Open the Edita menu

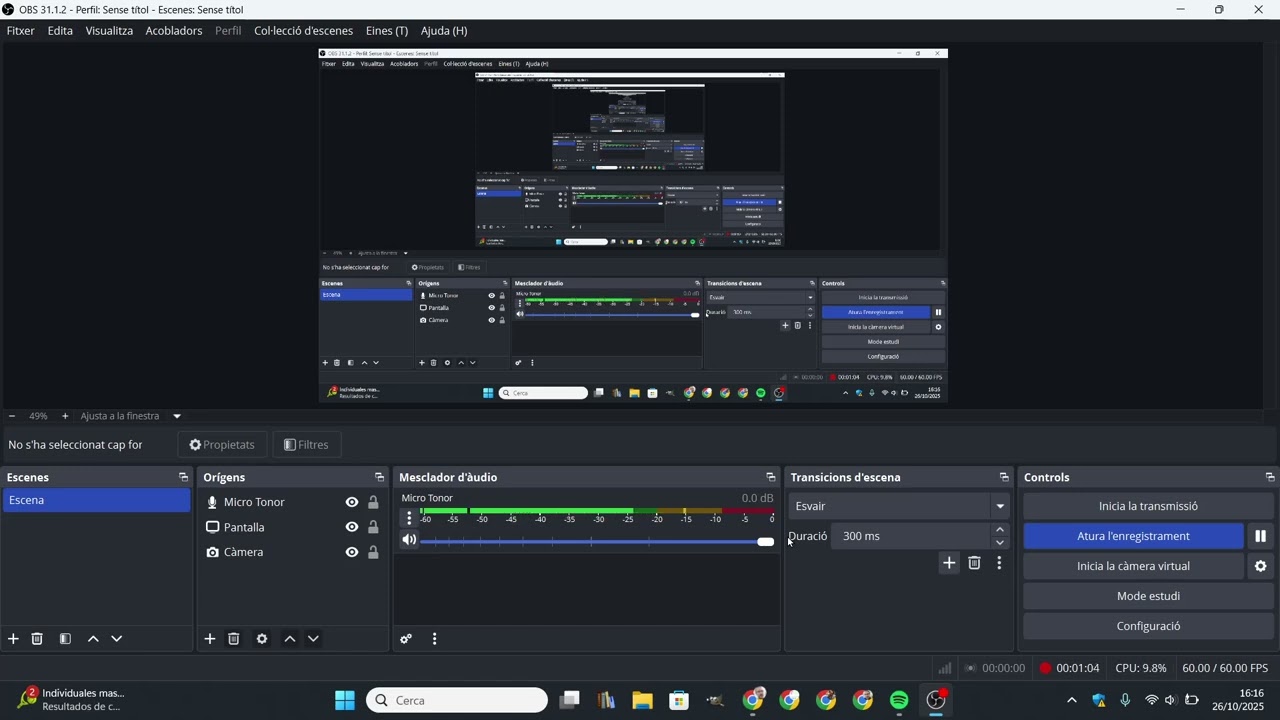(x=60, y=31)
